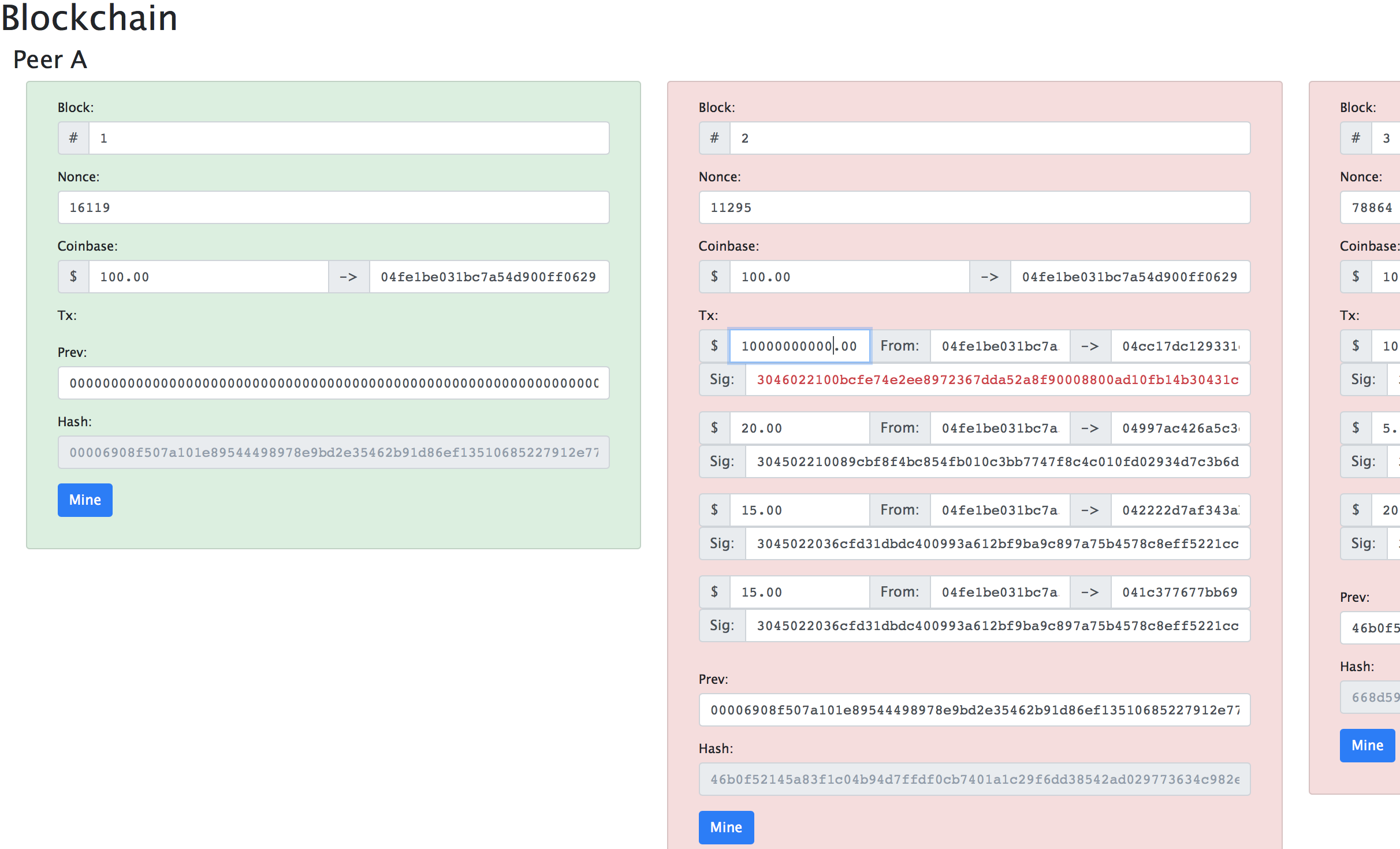Focus the nonce field with 11295

coord(974,207)
